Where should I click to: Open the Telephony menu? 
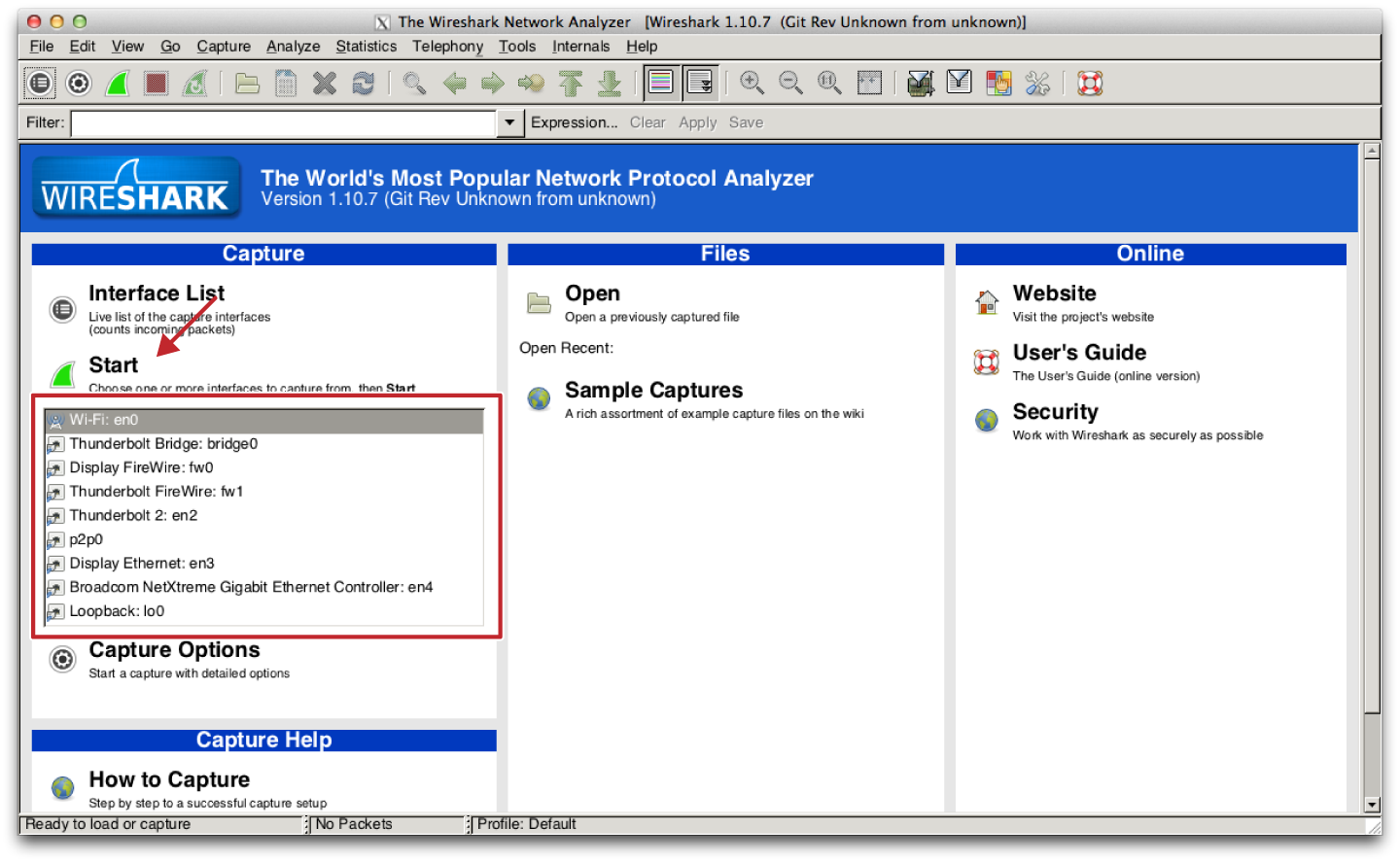click(447, 47)
